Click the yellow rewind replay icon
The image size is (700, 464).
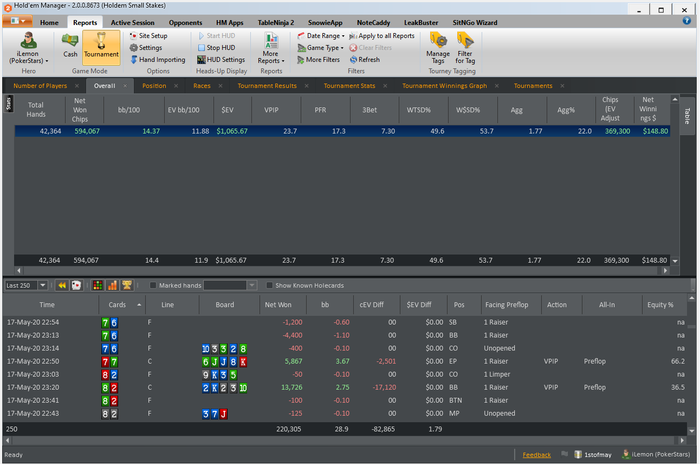tap(62, 285)
